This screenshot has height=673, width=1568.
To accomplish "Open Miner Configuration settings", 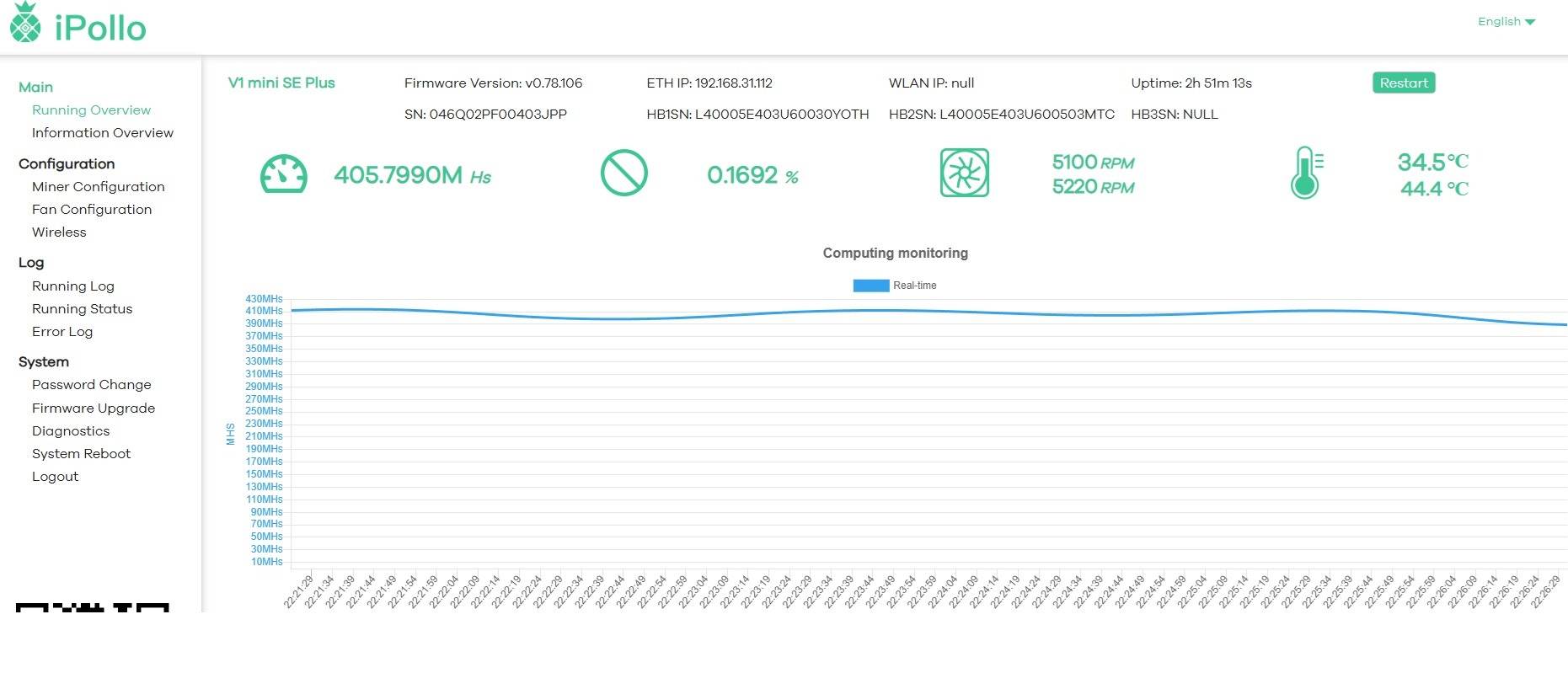I will 99,187.
